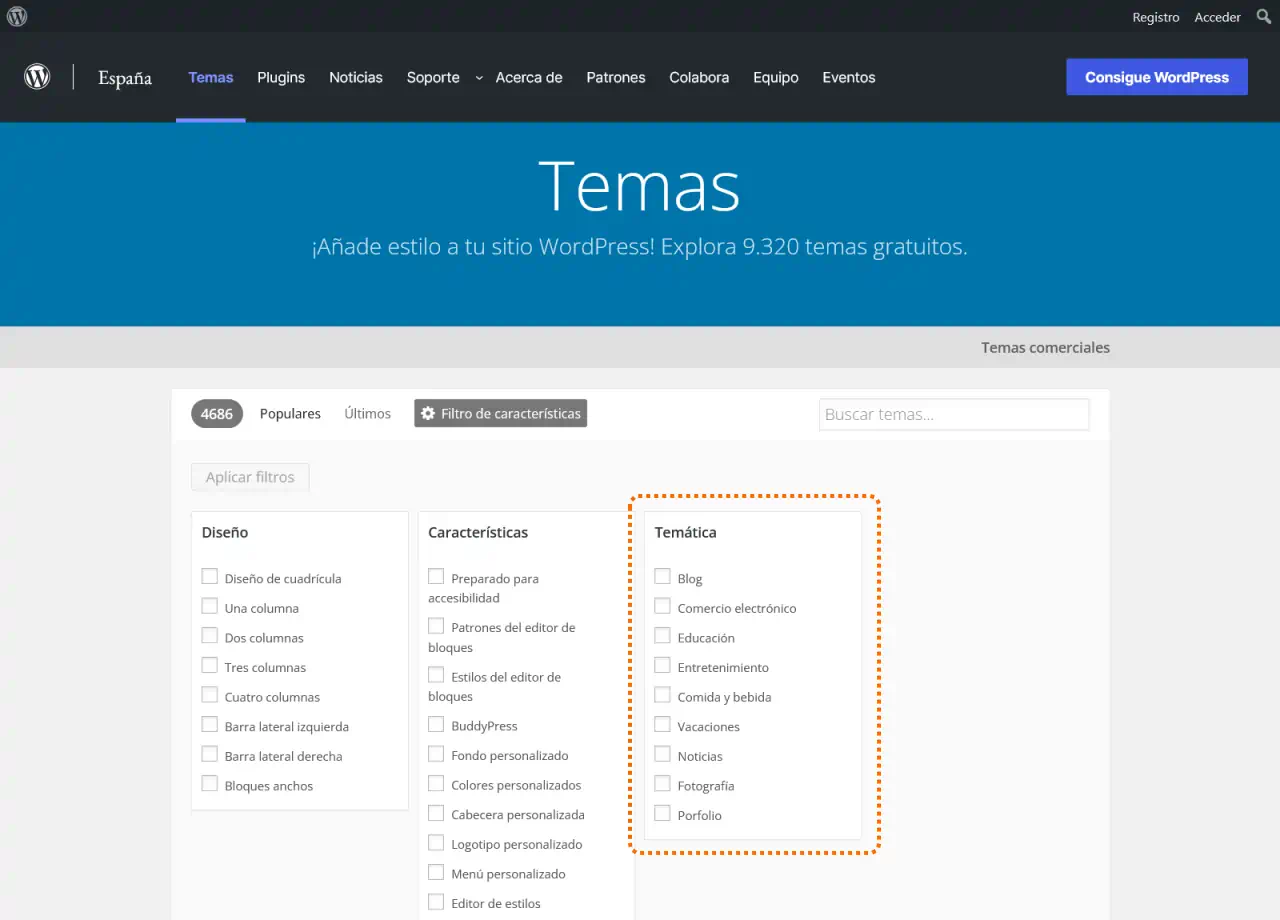This screenshot has width=1280, height=920.
Task: Open the Plugins menu item
Action: 281,77
